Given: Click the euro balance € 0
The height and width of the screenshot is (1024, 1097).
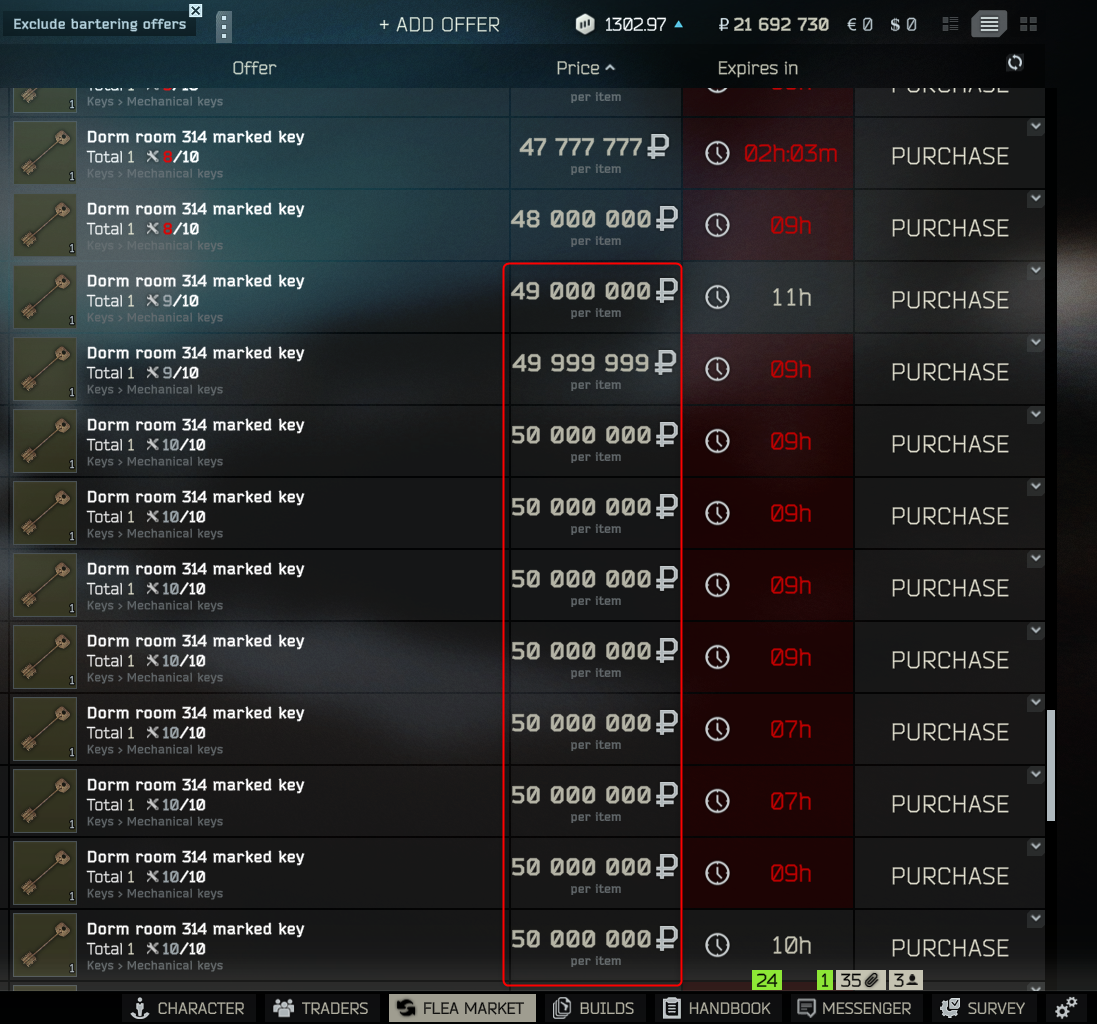Looking at the screenshot, I should pyautogui.click(x=860, y=25).
